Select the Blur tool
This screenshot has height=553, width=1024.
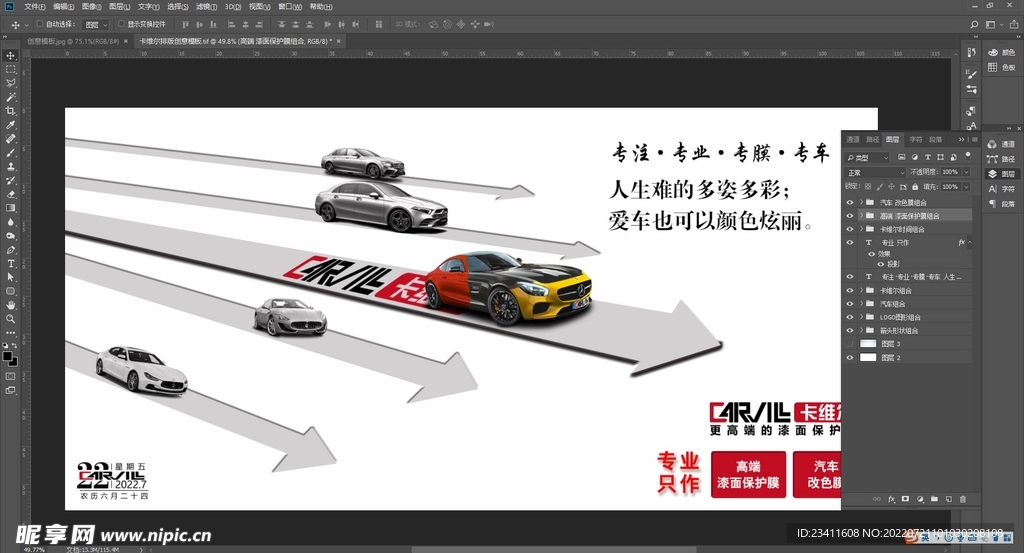pyautogui.click(x=10, y=222)
